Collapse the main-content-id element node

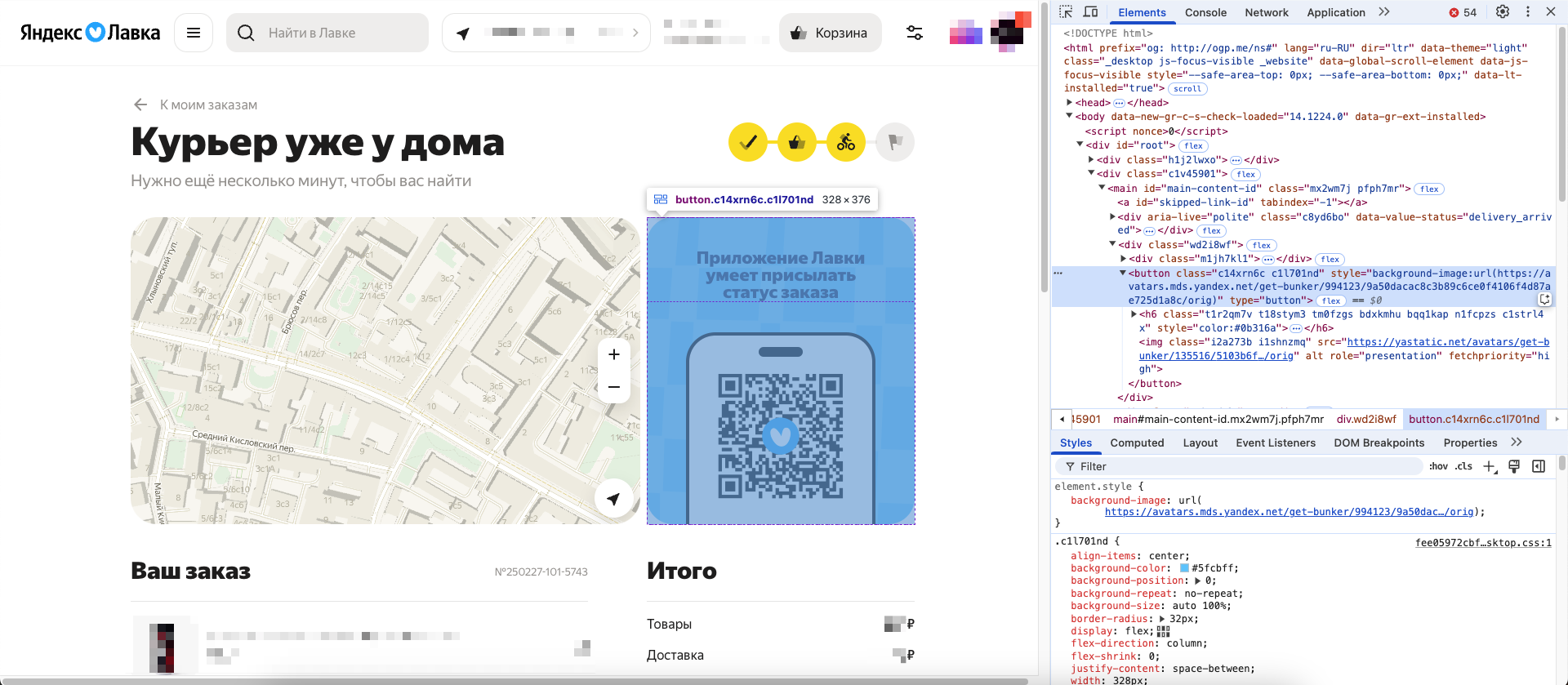1102,188
